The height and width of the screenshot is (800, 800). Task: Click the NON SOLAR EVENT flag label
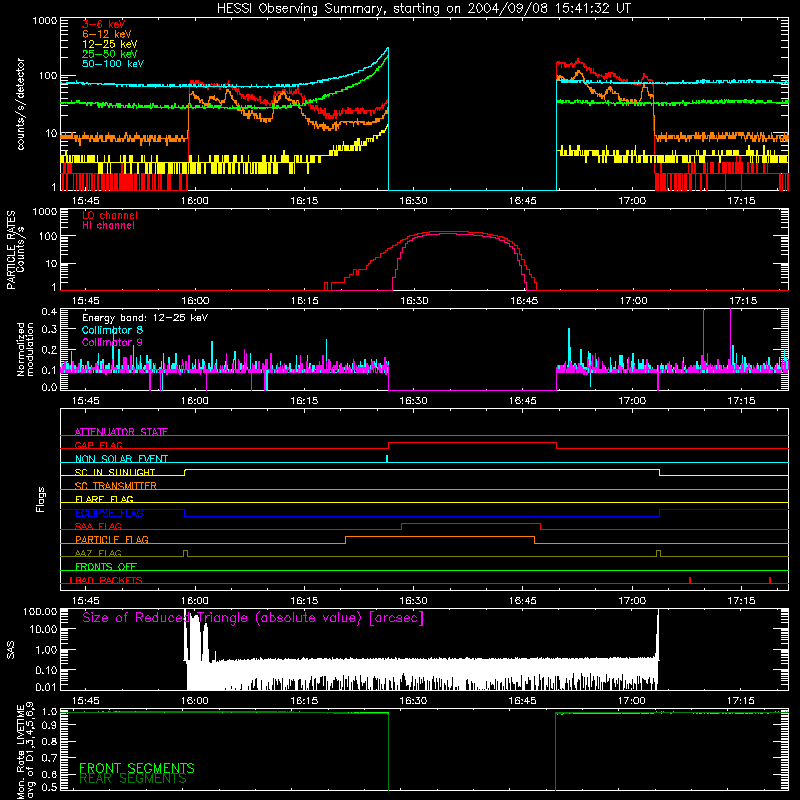coord(121,459)
